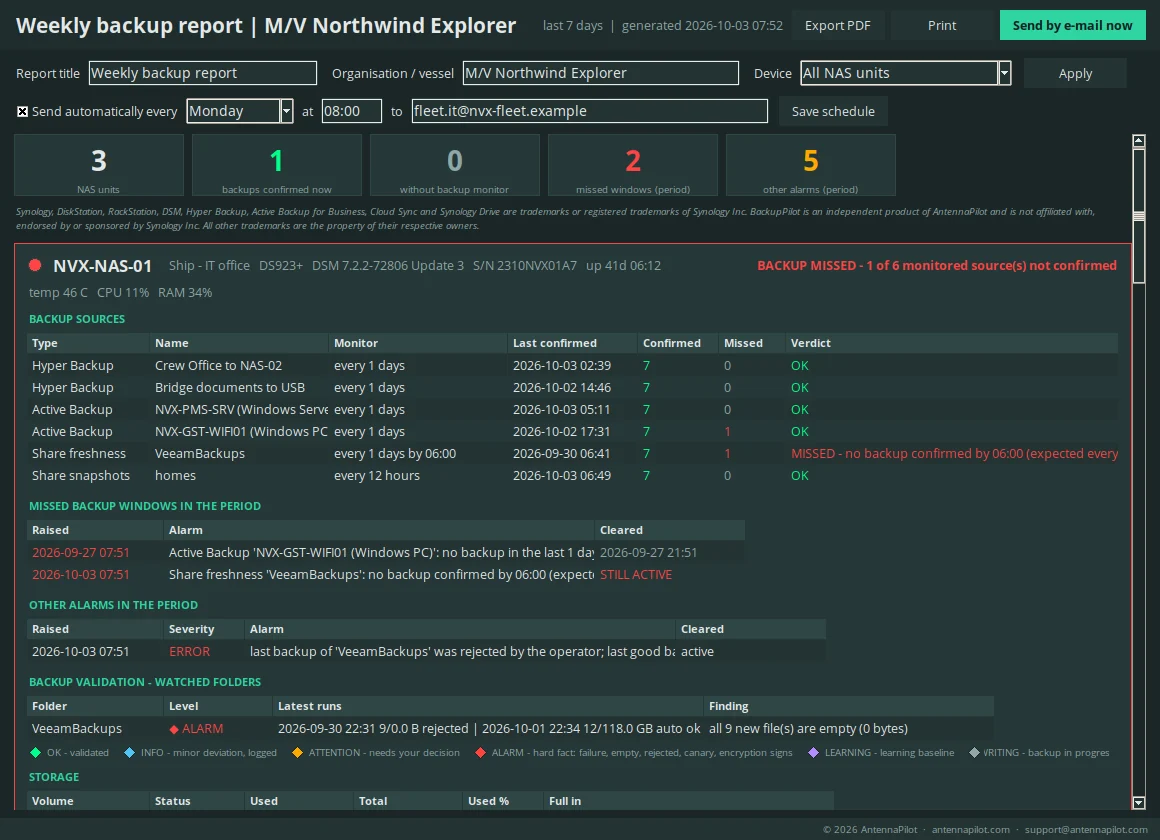Click the BACKUP MISSED status message
The image size is (1160, 840).
coord(937,266)
